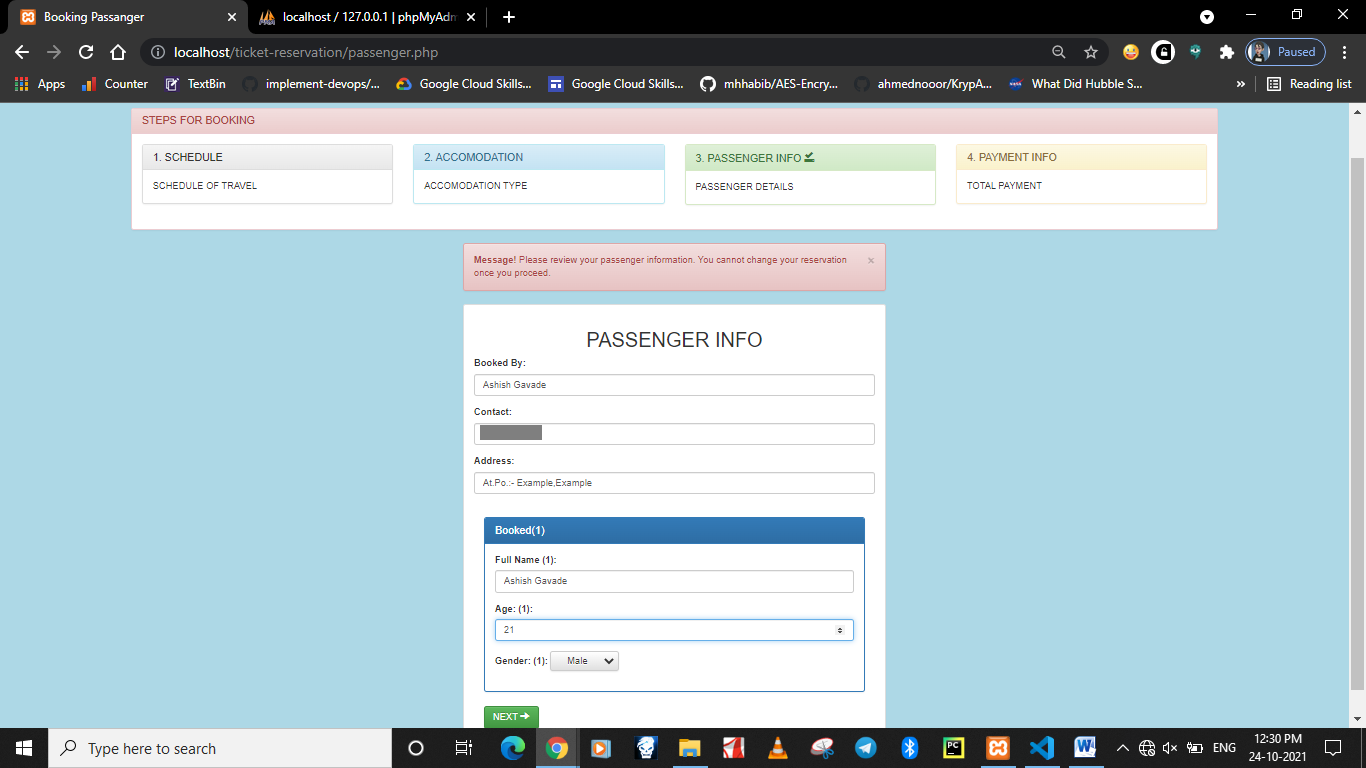Bookmark this page with the star icon
Screen dimensions: 1366x768
click(x=1091, y=52)
